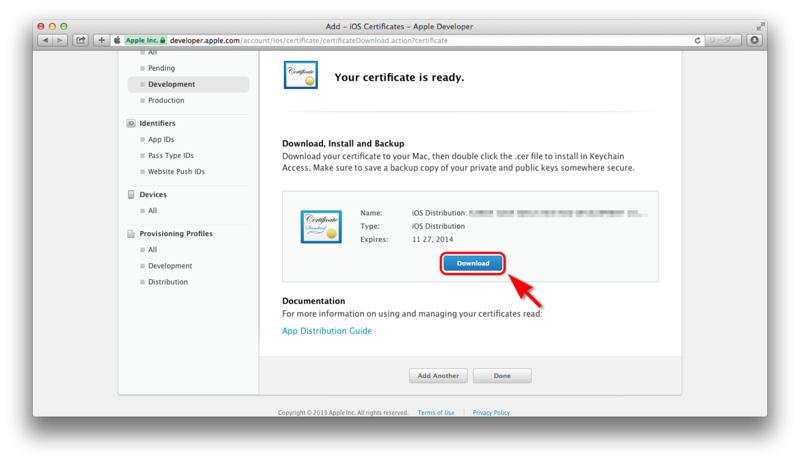Click the Reader button in the address bar
800x462 pixels.
coord(722,40)
